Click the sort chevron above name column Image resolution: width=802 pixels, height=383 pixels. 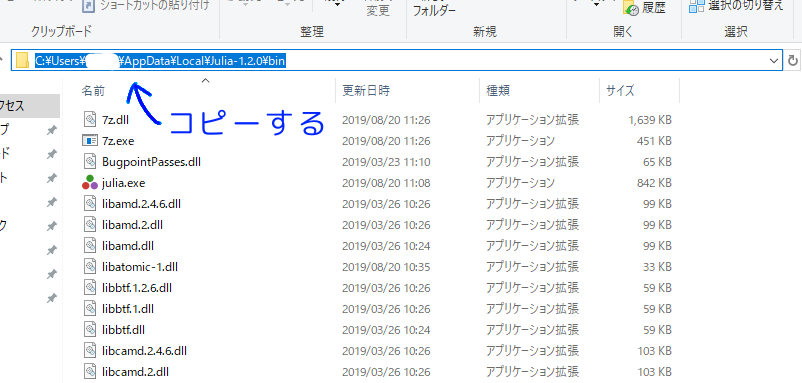[206, 80]
